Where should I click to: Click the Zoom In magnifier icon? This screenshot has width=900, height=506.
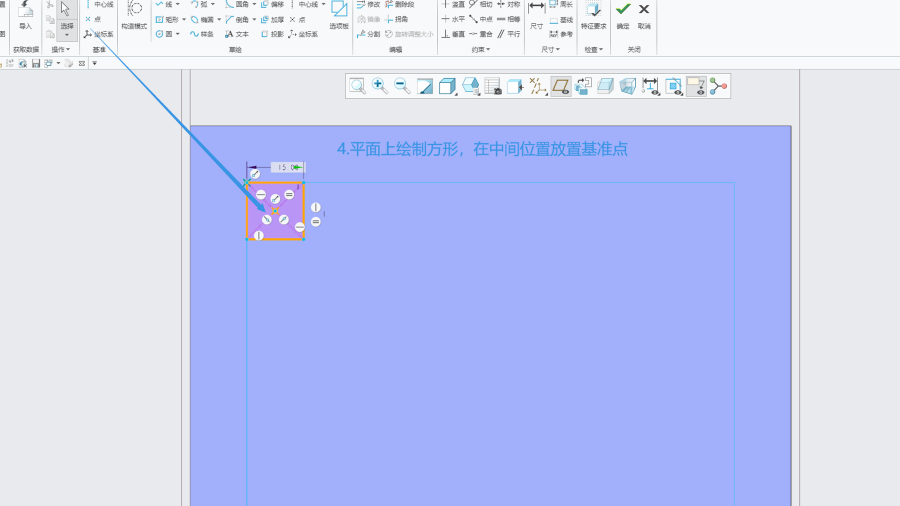(380, 87)
